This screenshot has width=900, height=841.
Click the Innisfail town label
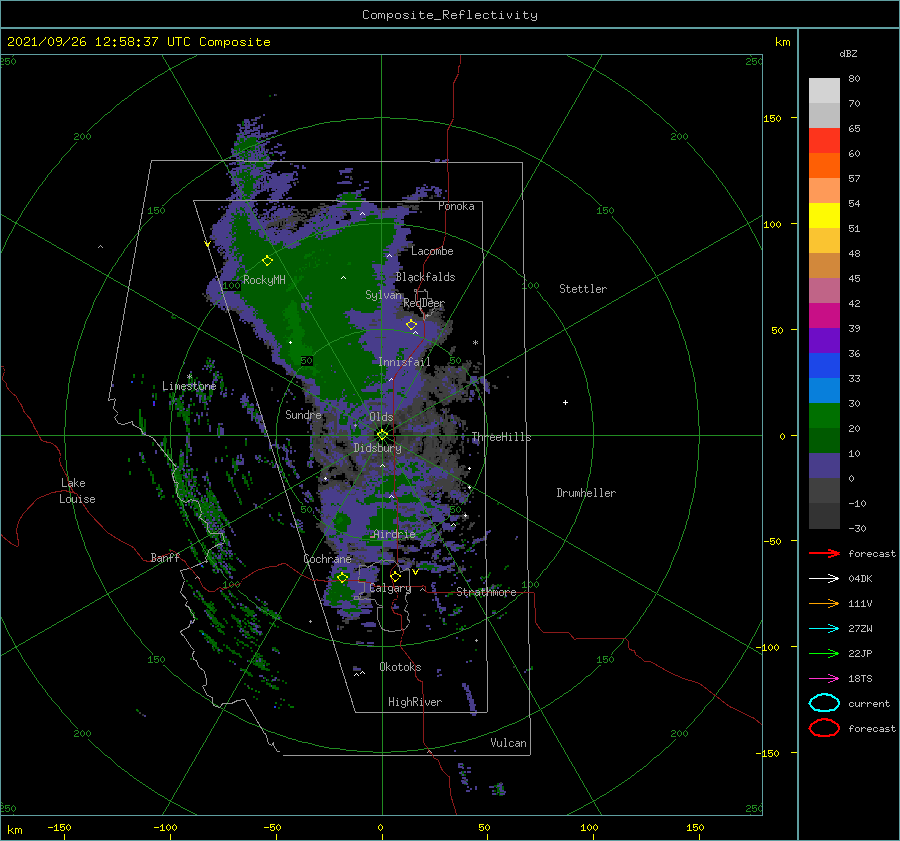coord(404,362)
